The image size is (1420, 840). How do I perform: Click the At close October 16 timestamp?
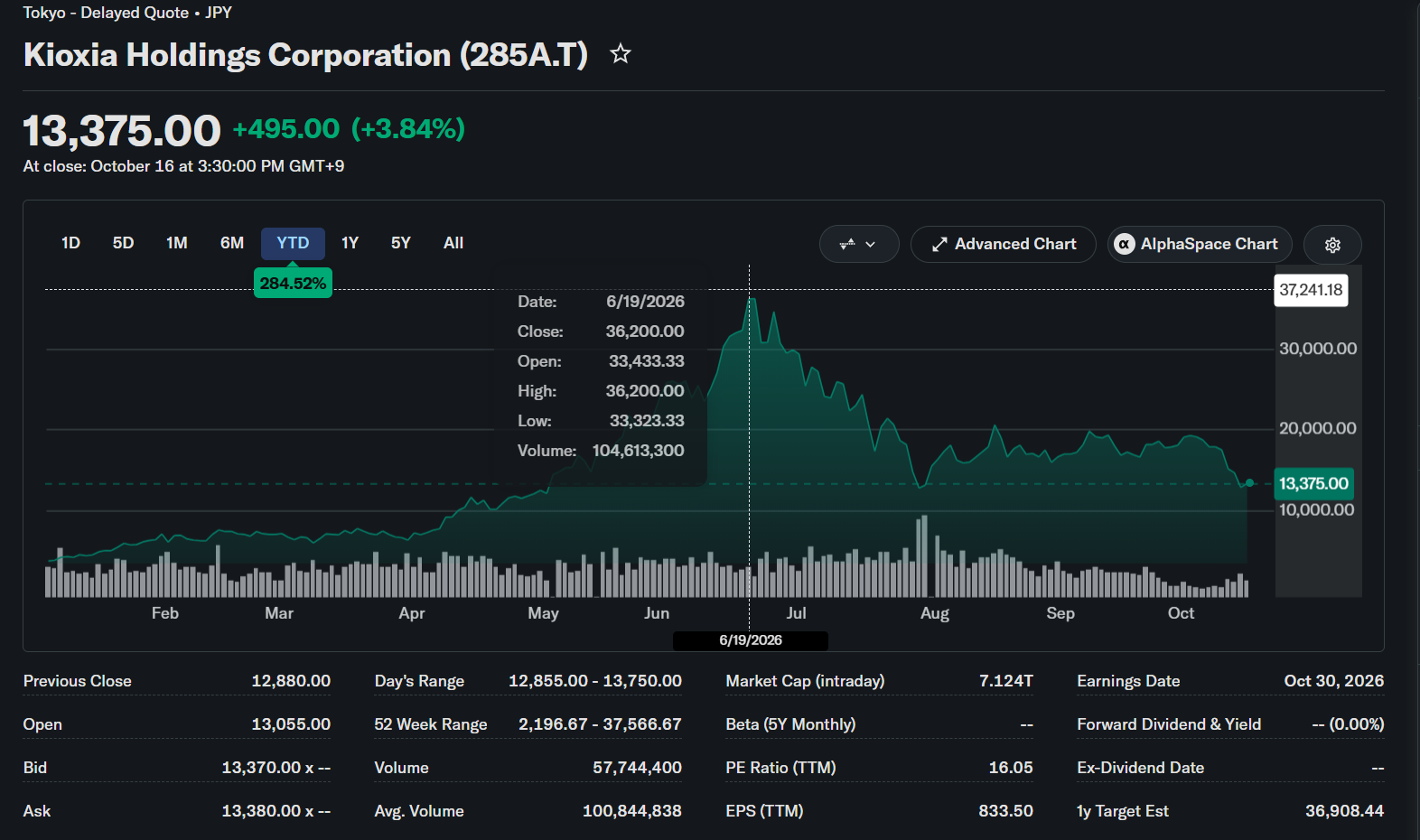(x=183, y=166)
